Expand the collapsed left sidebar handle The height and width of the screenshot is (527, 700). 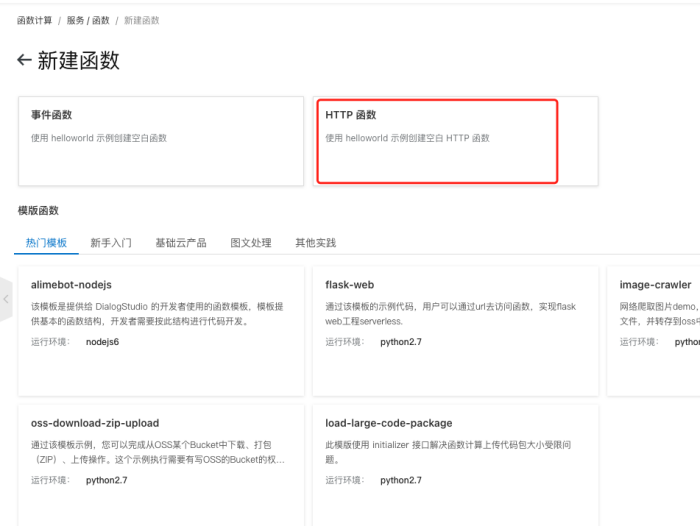(x=6, y=299)
